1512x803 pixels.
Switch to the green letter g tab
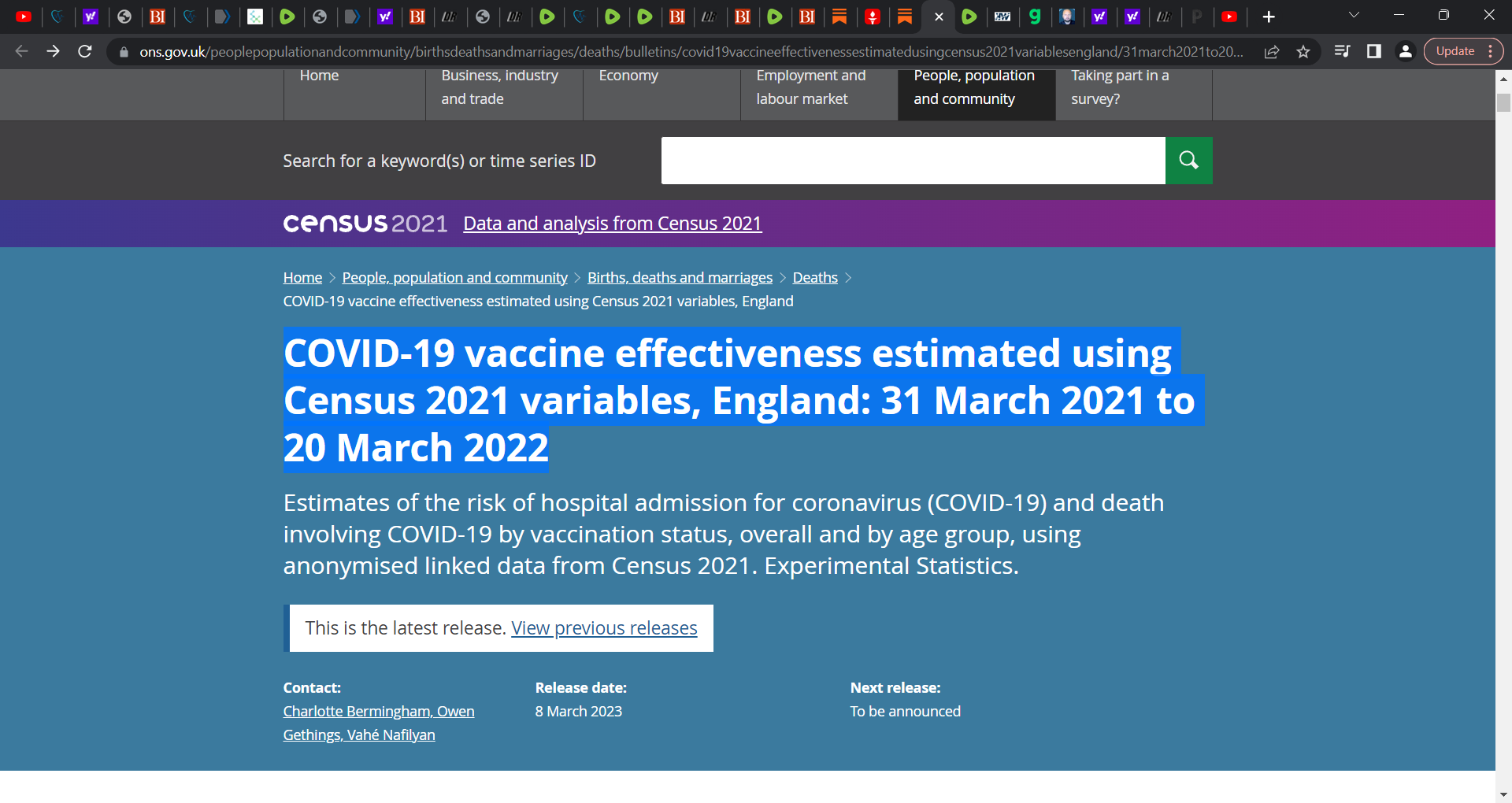point(1035,17)
